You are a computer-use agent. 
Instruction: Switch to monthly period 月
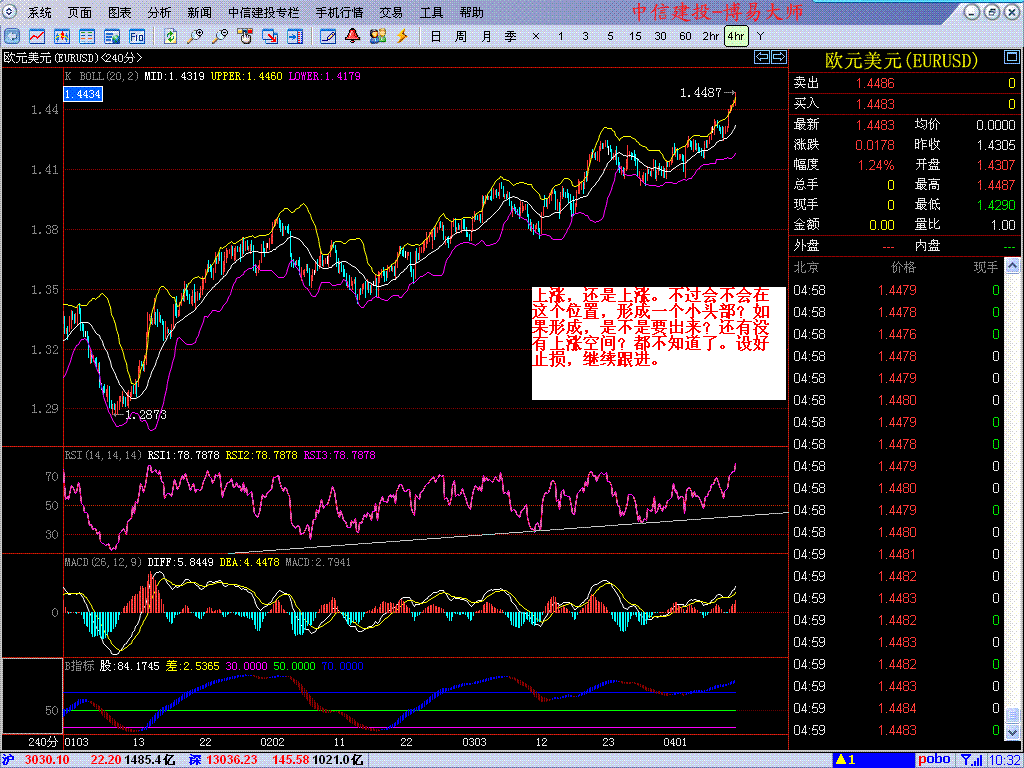486,37
